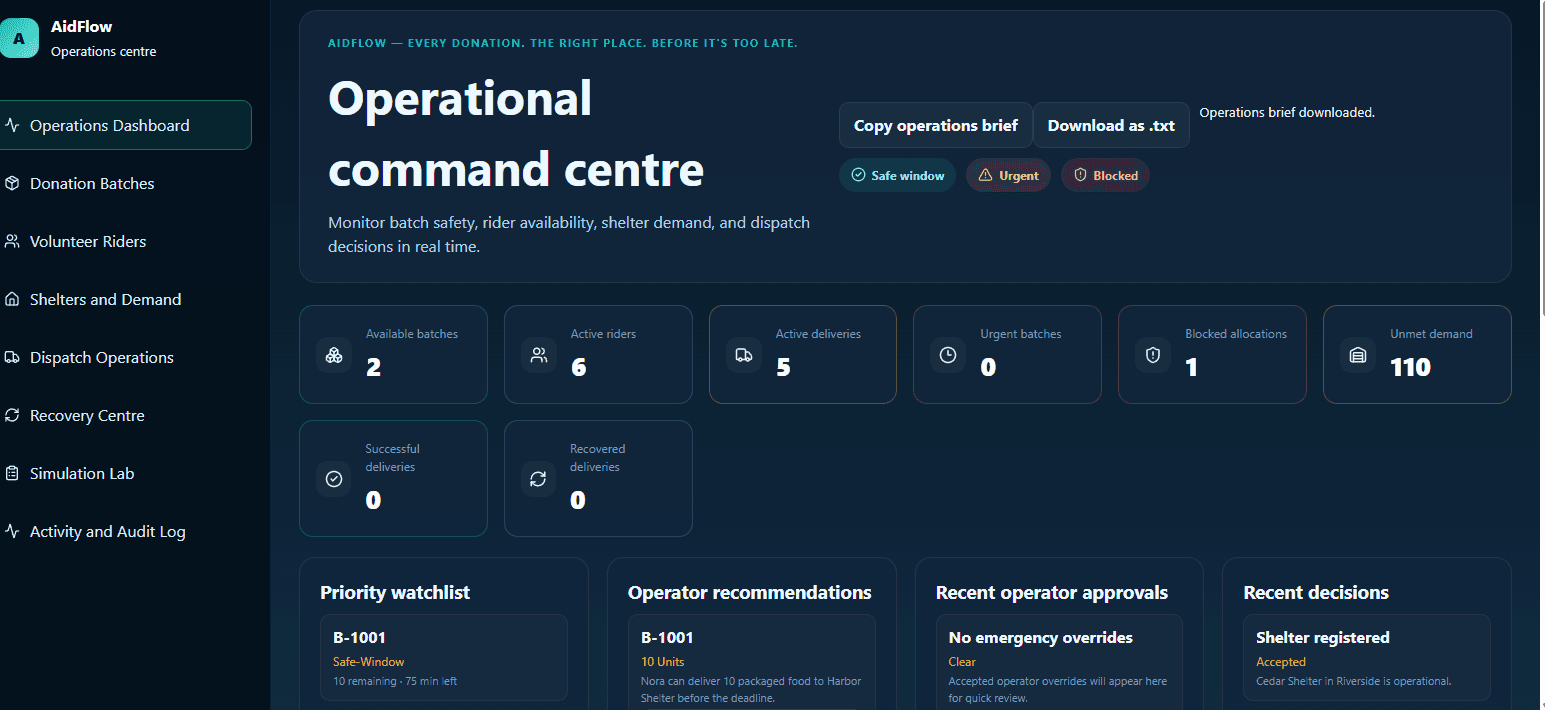
Task: View the Activity and Audit Log
Action: coord(124,532)
